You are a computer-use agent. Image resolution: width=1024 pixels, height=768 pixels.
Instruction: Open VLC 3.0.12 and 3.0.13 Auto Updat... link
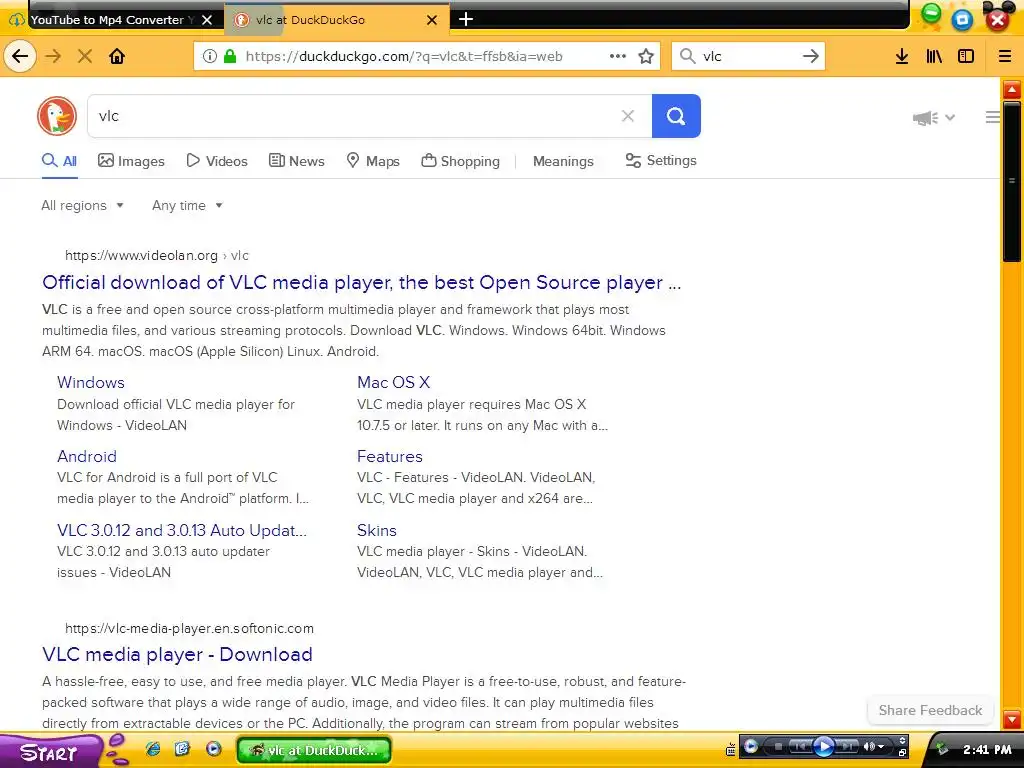pos(182,530)
